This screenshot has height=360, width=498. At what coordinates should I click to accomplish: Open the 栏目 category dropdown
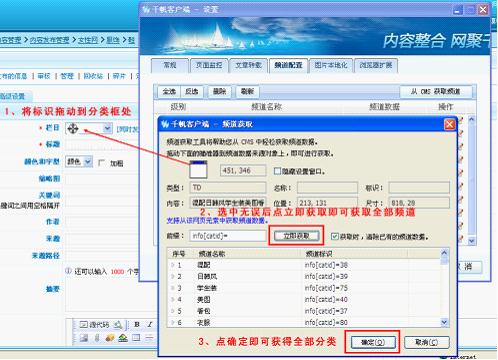(x=107, y=128)
